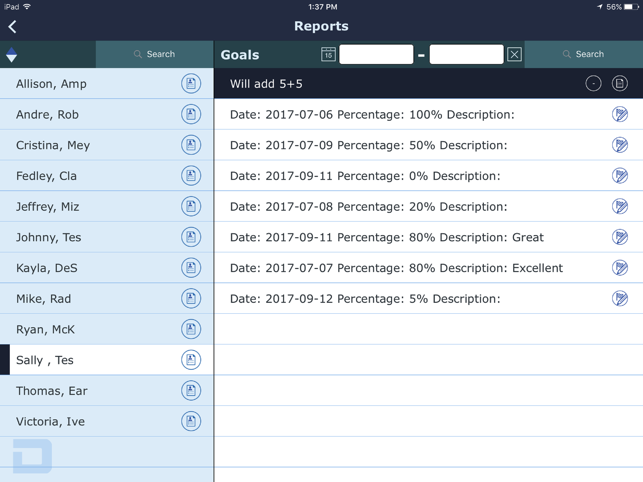
Task: Open the report icon for Victoria, Ive
Action: pyautogui.click(x=191, y=421)
